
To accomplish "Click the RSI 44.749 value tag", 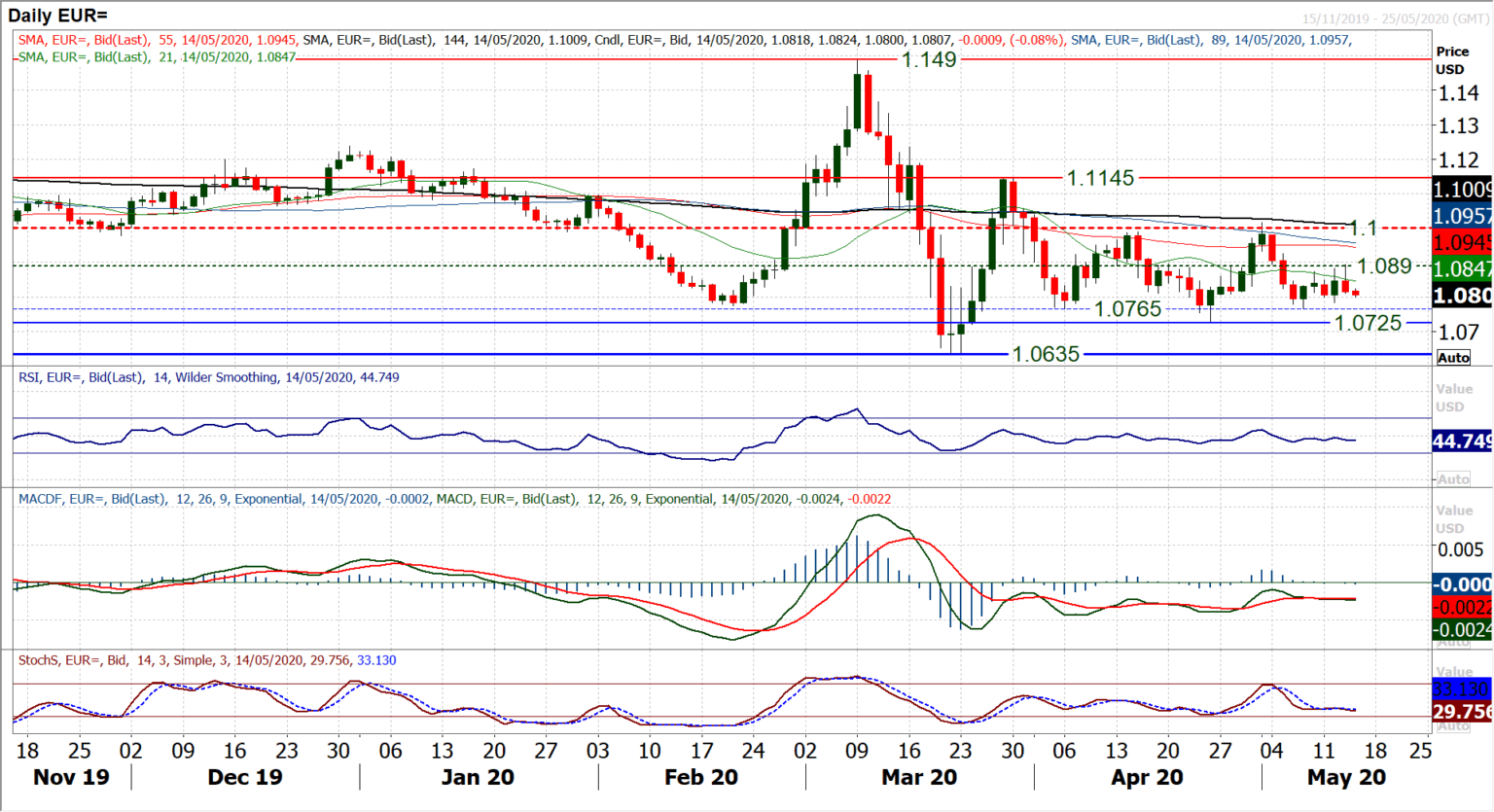I will pyautogui.click(x=1462, y=441).
